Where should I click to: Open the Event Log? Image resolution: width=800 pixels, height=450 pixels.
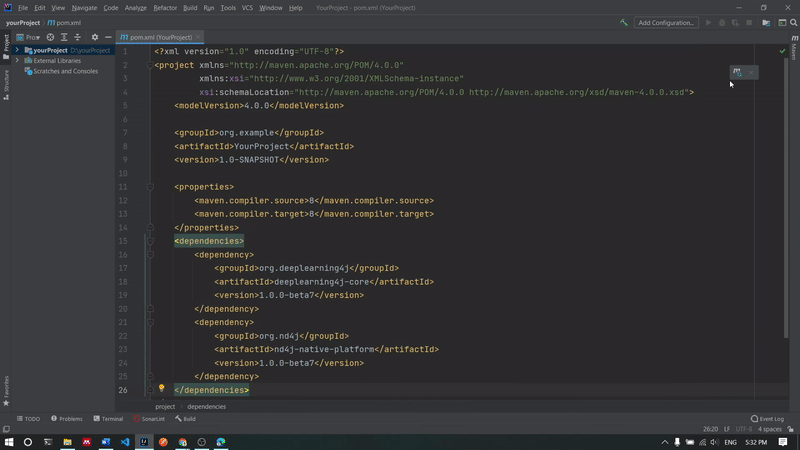coord(767,419)
